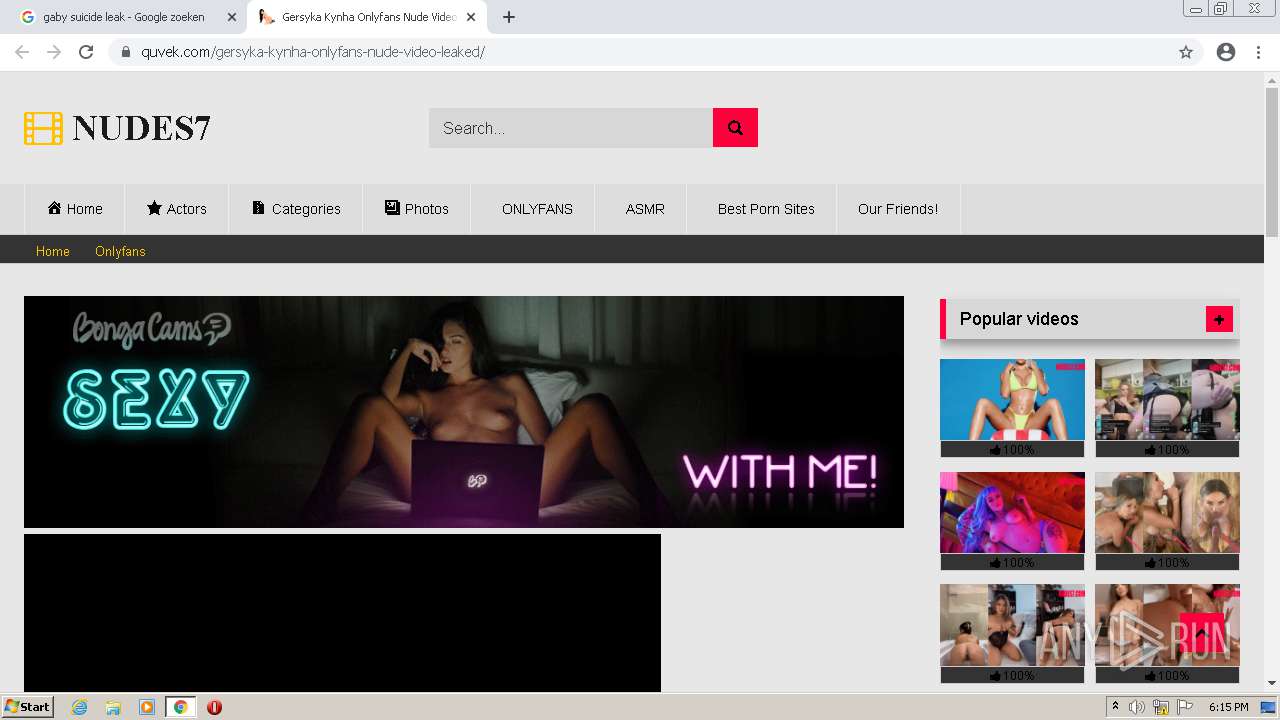
Task: Switch to the Google zoeken tab
Action: [x=124, y=17]
